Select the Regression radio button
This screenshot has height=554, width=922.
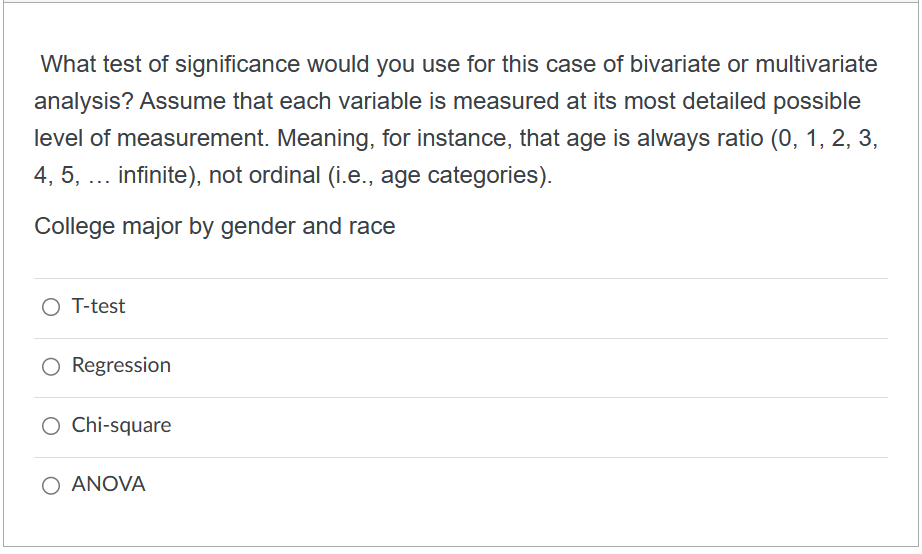[x=51, y=367]
